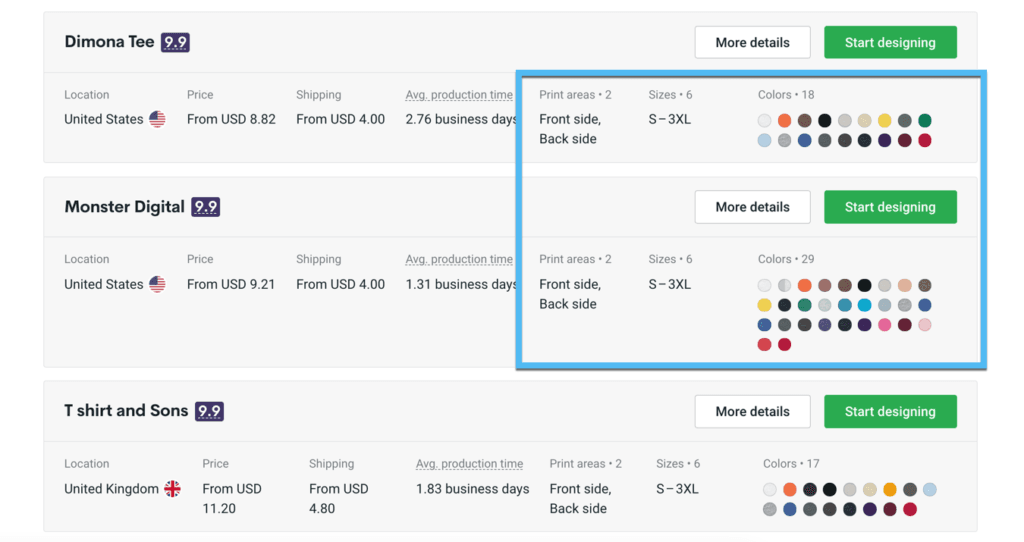The width and height of the screenshot is (1024, 542).
Task: Pick the purple swatch in Dimona Tee colors
Action: 884,140
